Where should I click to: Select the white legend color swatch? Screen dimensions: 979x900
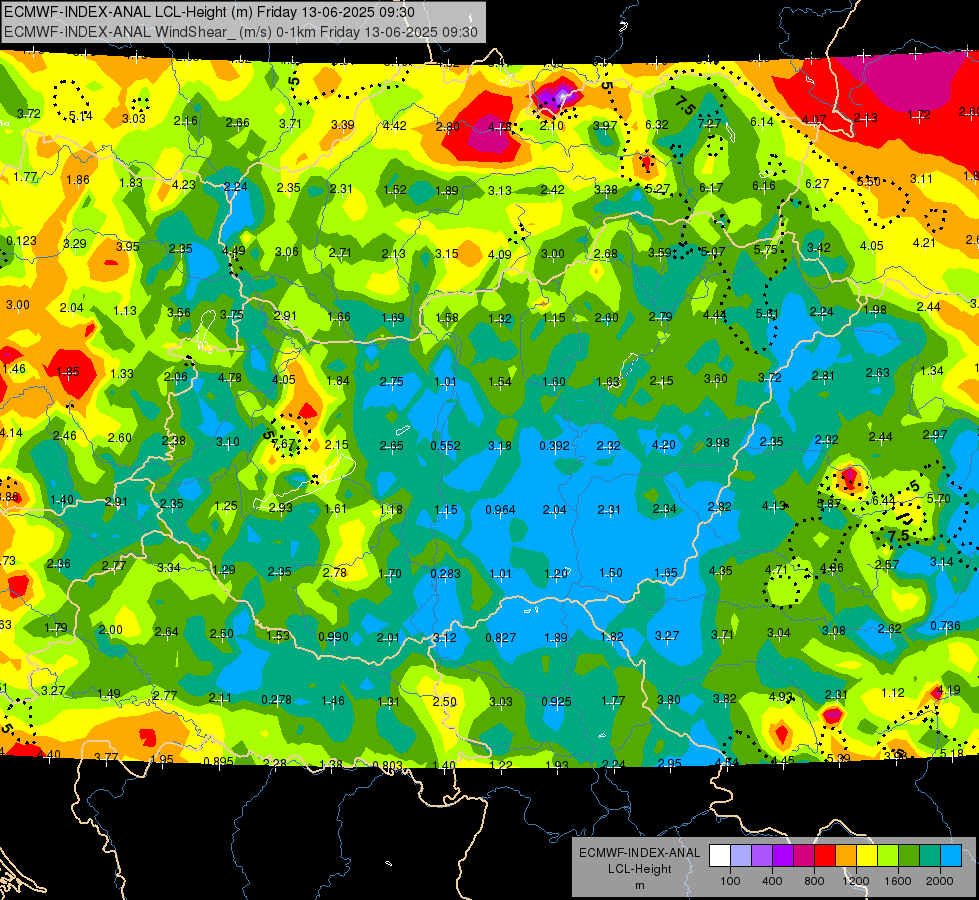click(720, 856)
